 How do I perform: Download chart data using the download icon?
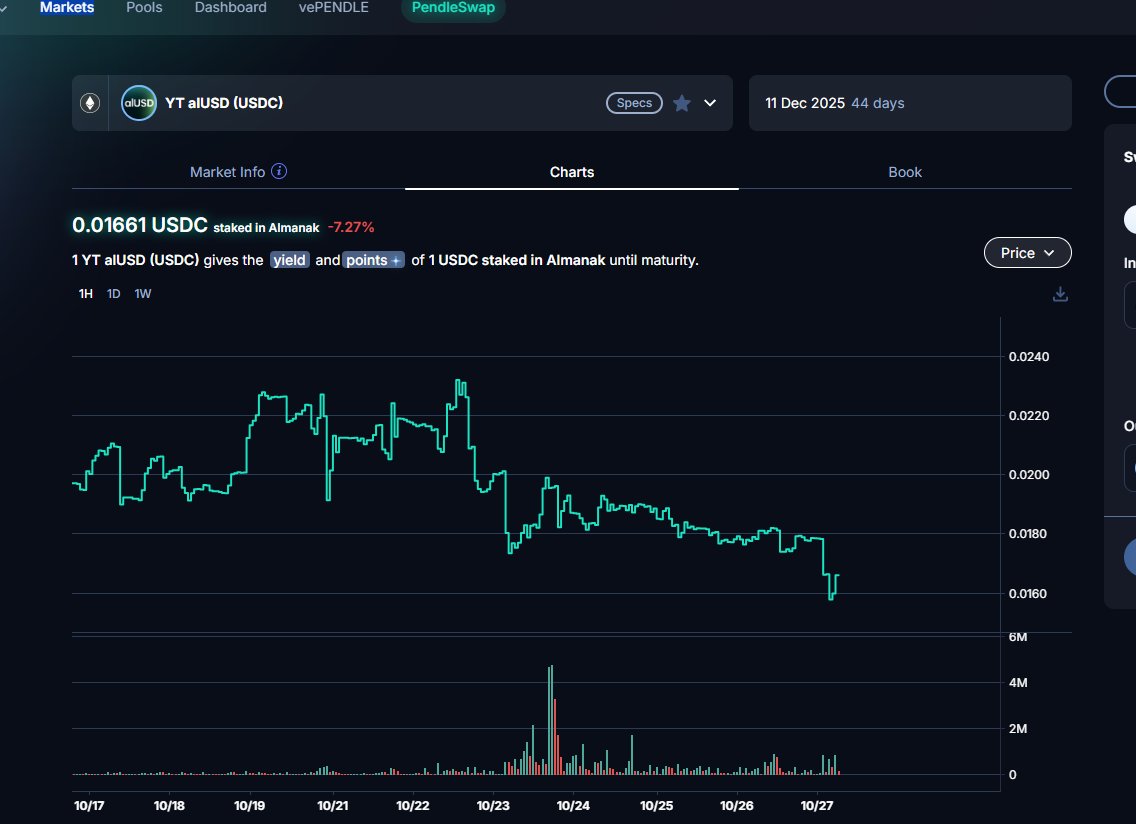pyautogui.click(x=1061, y=294)
